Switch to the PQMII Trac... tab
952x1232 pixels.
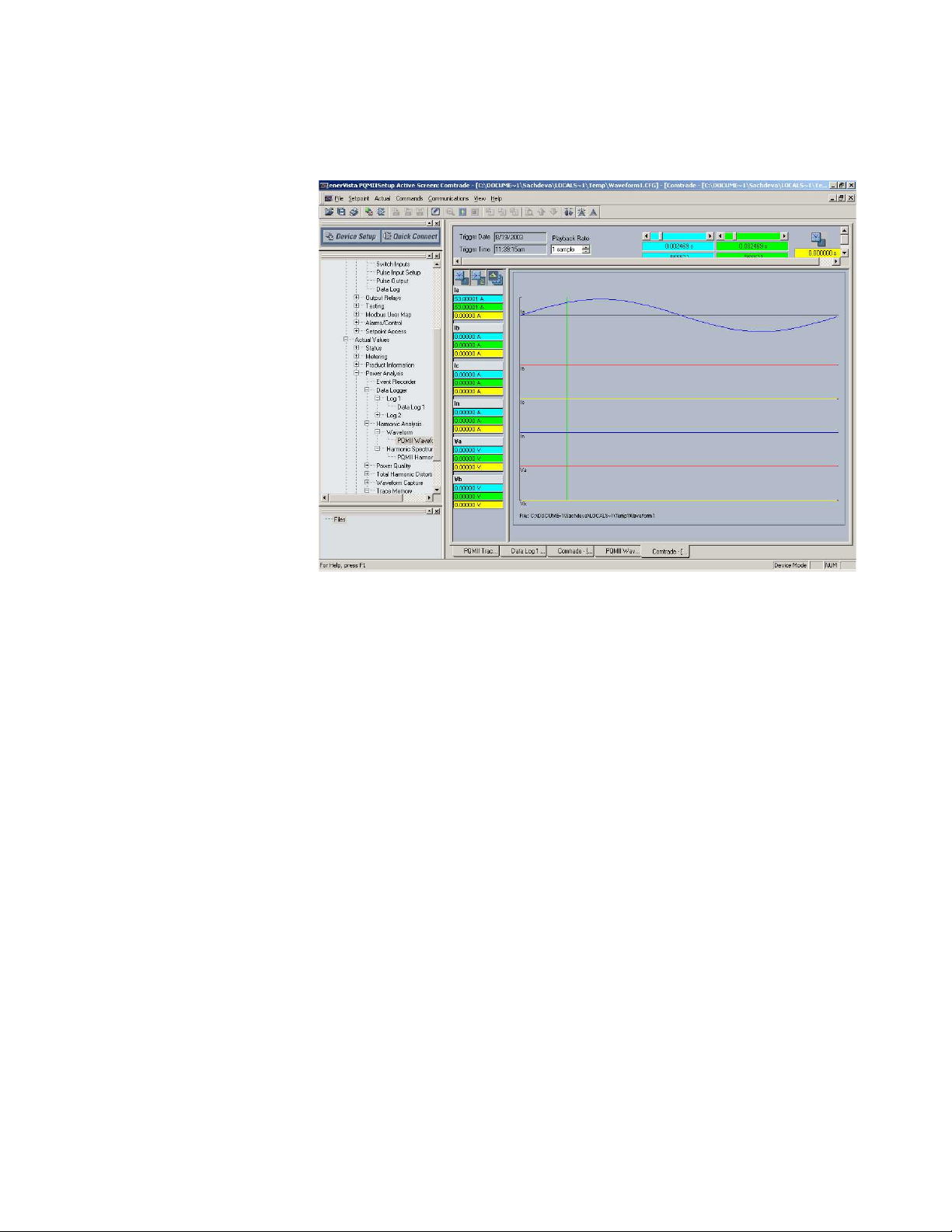[476, 551]
